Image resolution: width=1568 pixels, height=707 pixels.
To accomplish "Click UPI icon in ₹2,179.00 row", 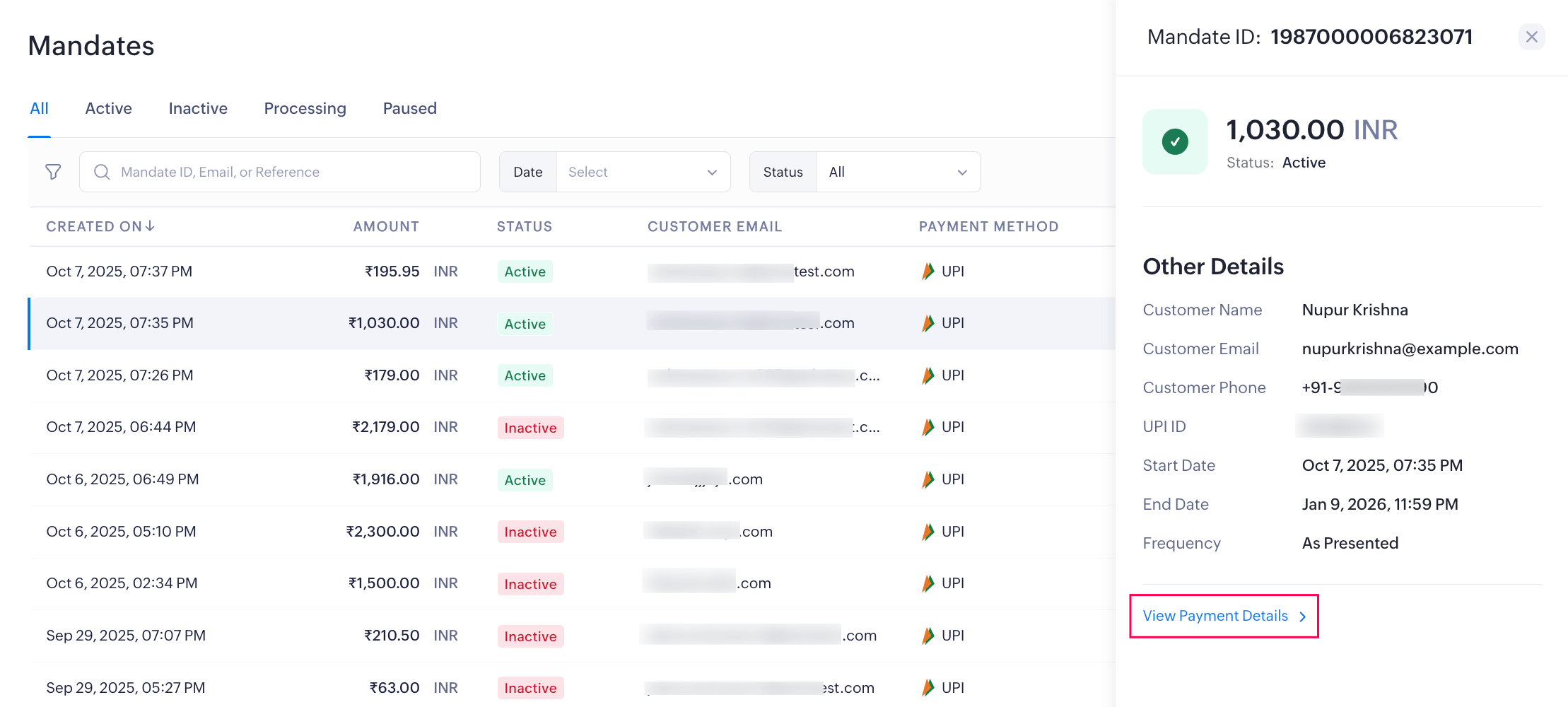I will point(928,427).
